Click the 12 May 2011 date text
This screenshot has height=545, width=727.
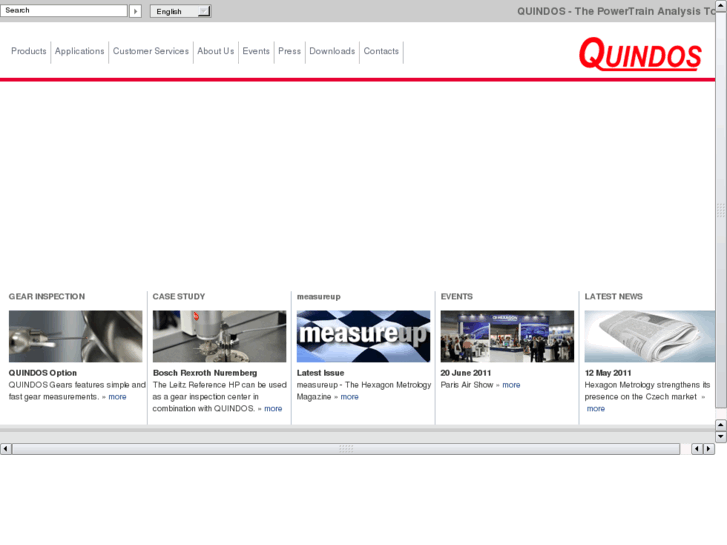click(608, 373)
